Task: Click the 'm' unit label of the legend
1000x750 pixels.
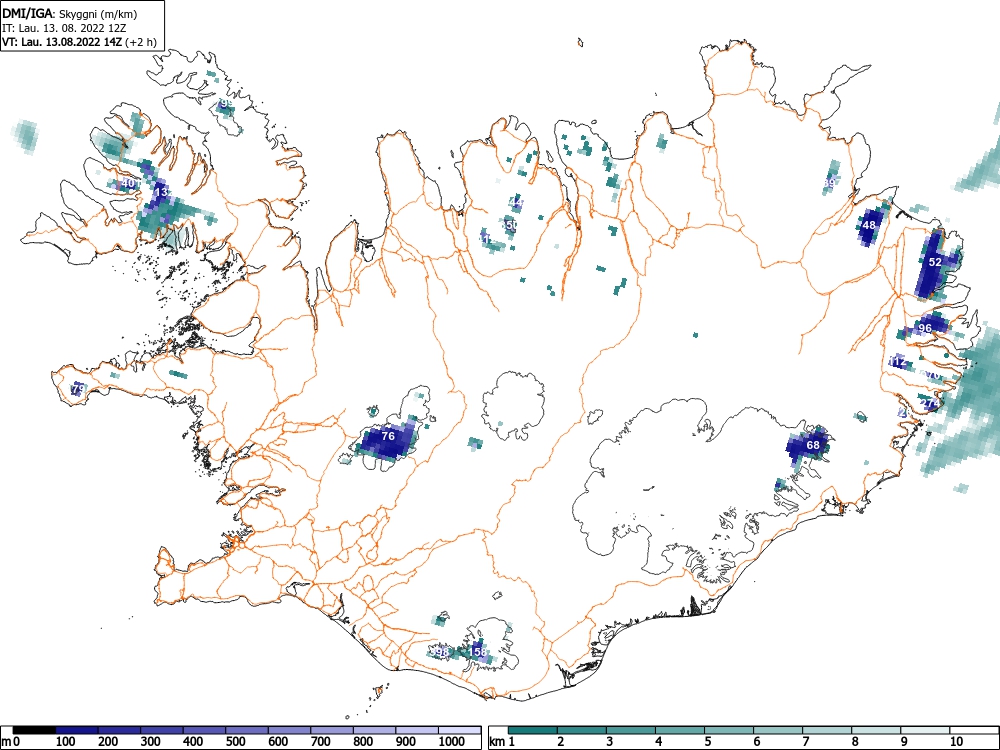Action: click(6, 742)
